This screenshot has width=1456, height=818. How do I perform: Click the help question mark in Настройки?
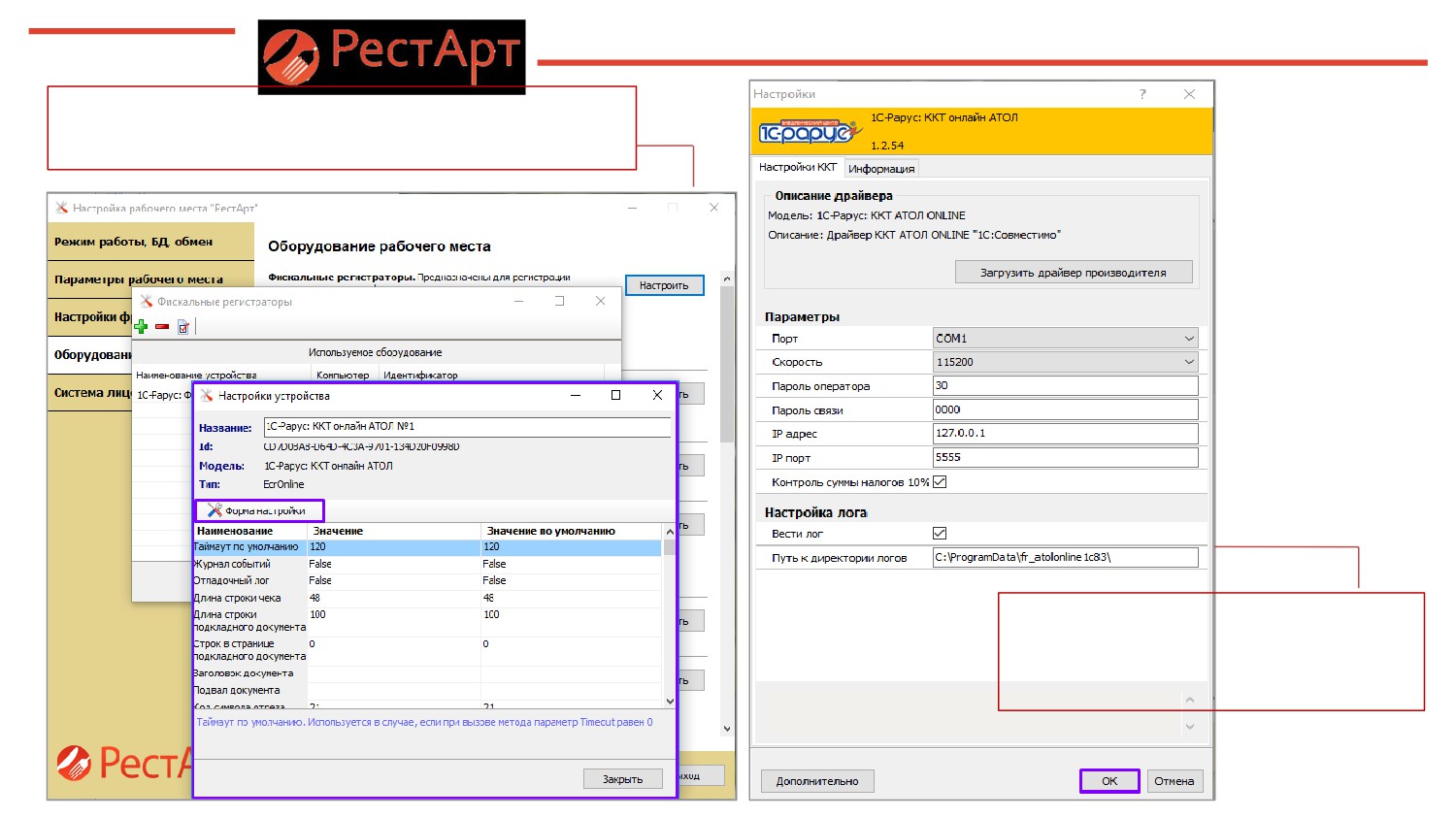pyautogui.click(x=1142, y=94)
